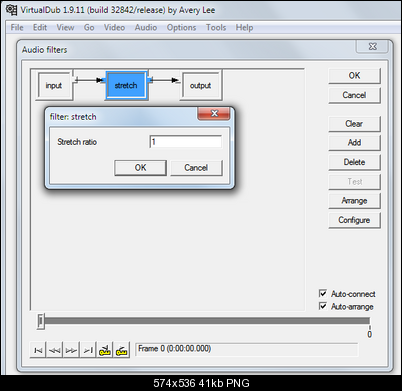
Task: Select the stretch filter node
Action: click(x=126, y=86)
